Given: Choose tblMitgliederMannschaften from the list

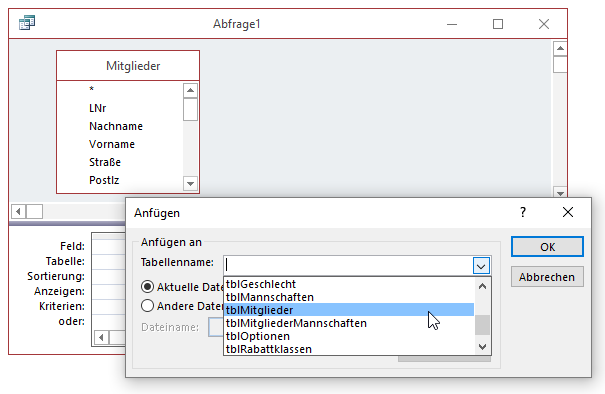Looking at the screenshot, I should click(349, 323).
